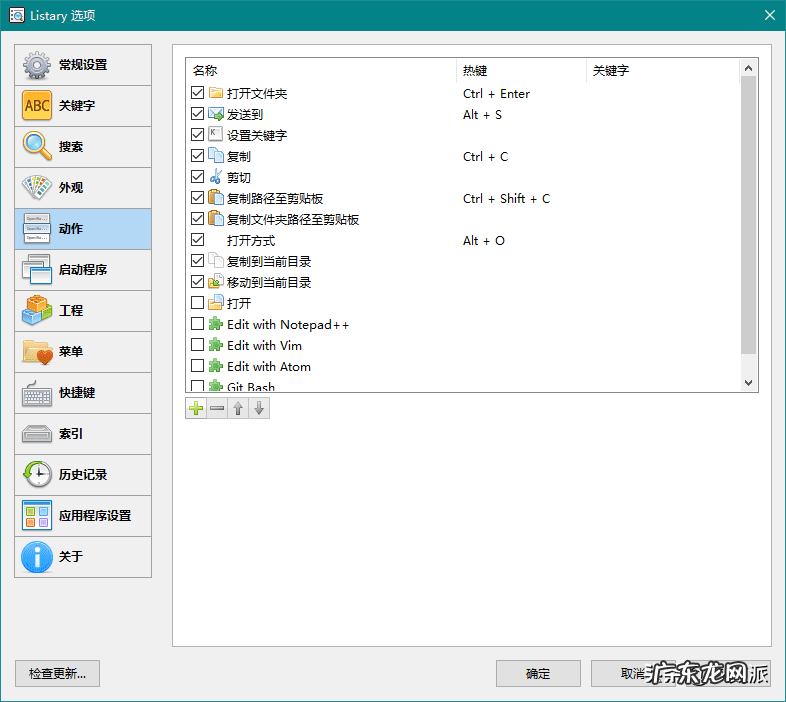Click the move up arrow icon
This screenshot has height=702, width=786.
[x=238, y=408]
